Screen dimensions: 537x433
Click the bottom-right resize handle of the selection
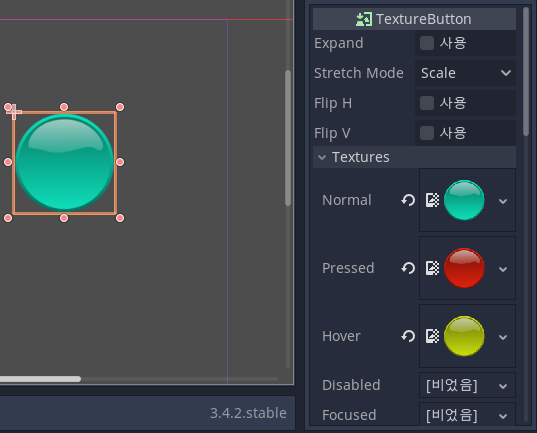120,218
